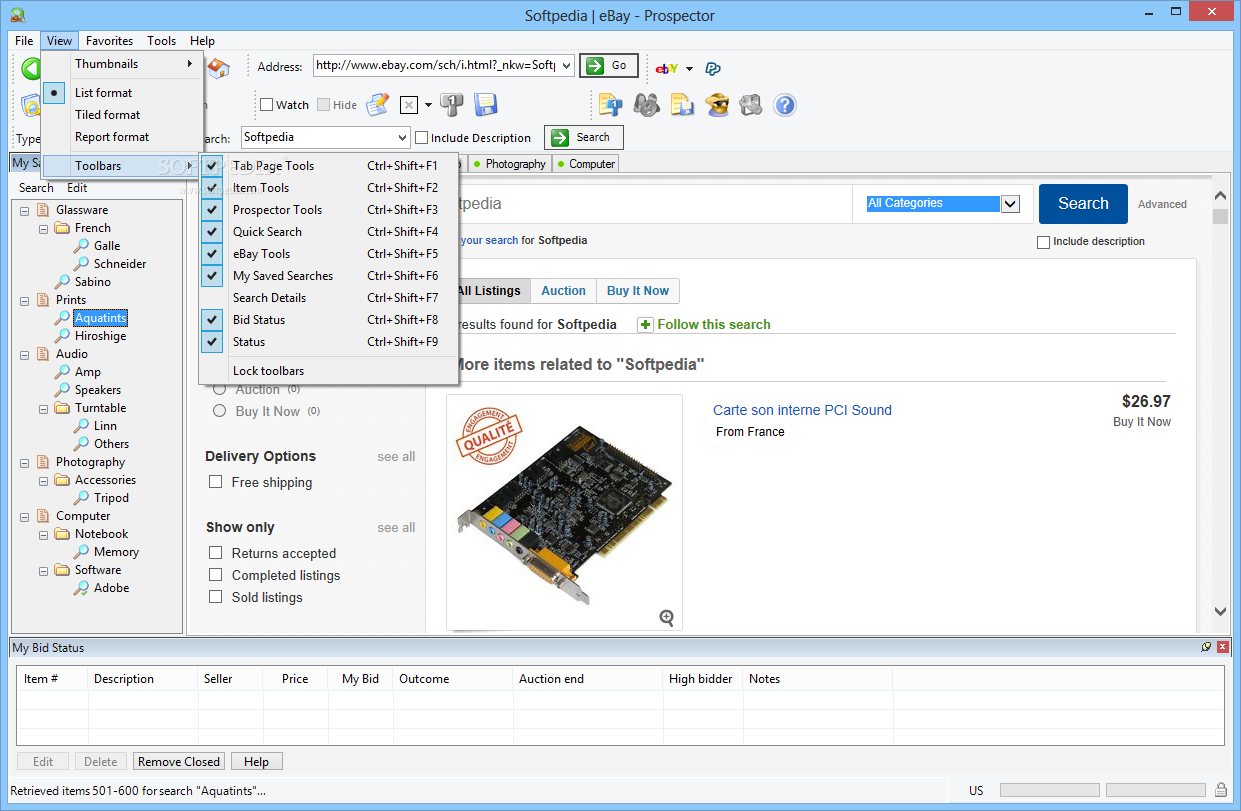Click the blue eBay Search button
The image size is (1241, 811).
(x=1083, y=204)
